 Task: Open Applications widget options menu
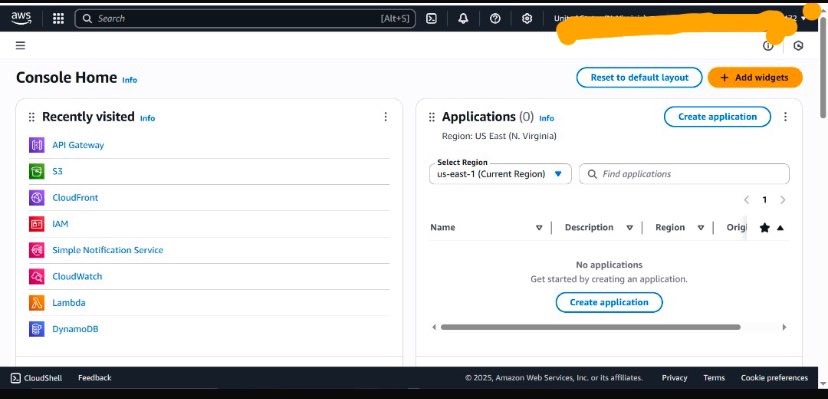pyautogui.click(x=785, y=117)
